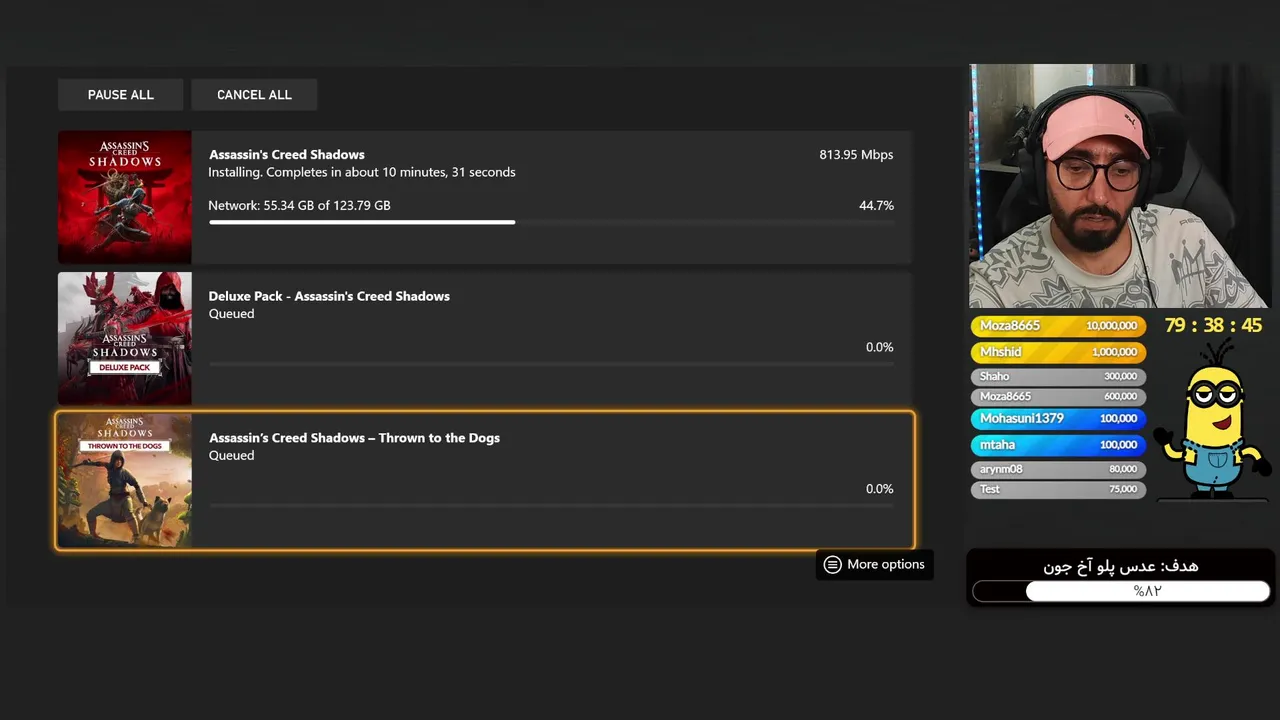Screen dimensions: 1280x720
Task: Click Moza8665 600,000 donor entry
Action: tap(1058, 397)
